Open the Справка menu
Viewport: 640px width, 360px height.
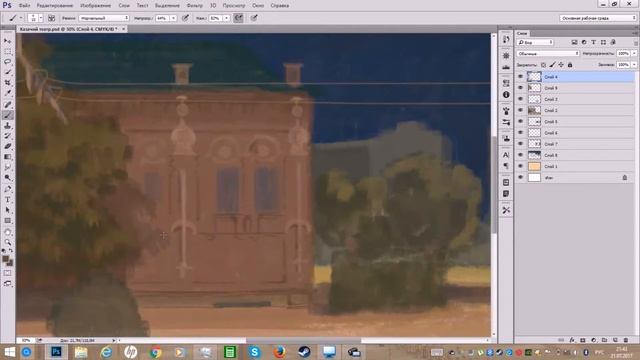click(280, 6)
